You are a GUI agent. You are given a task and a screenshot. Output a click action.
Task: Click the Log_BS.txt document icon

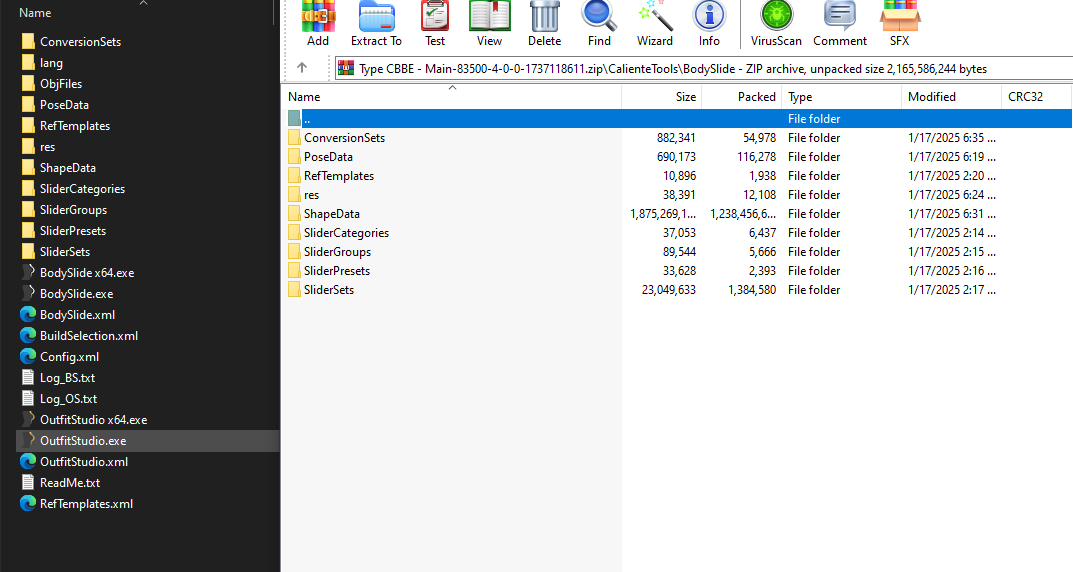point(28,378)
